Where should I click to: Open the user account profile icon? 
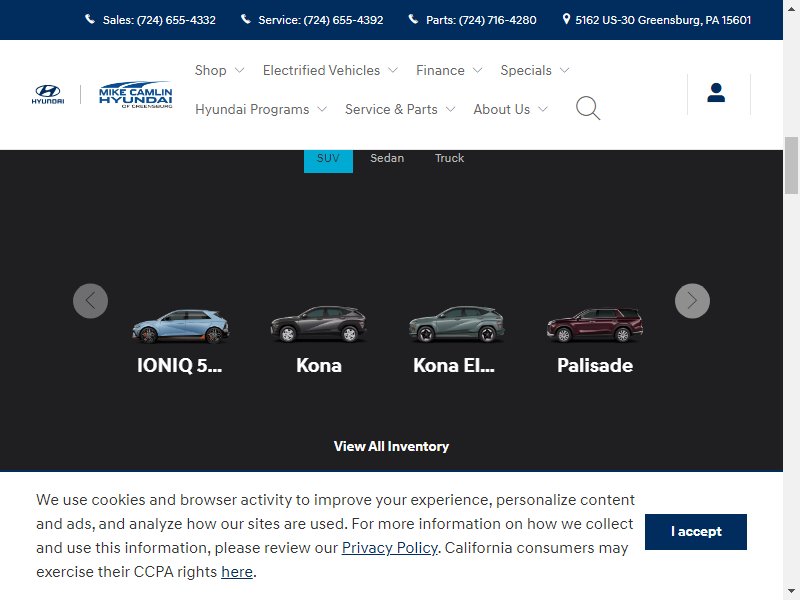click(x=716, y=93)
